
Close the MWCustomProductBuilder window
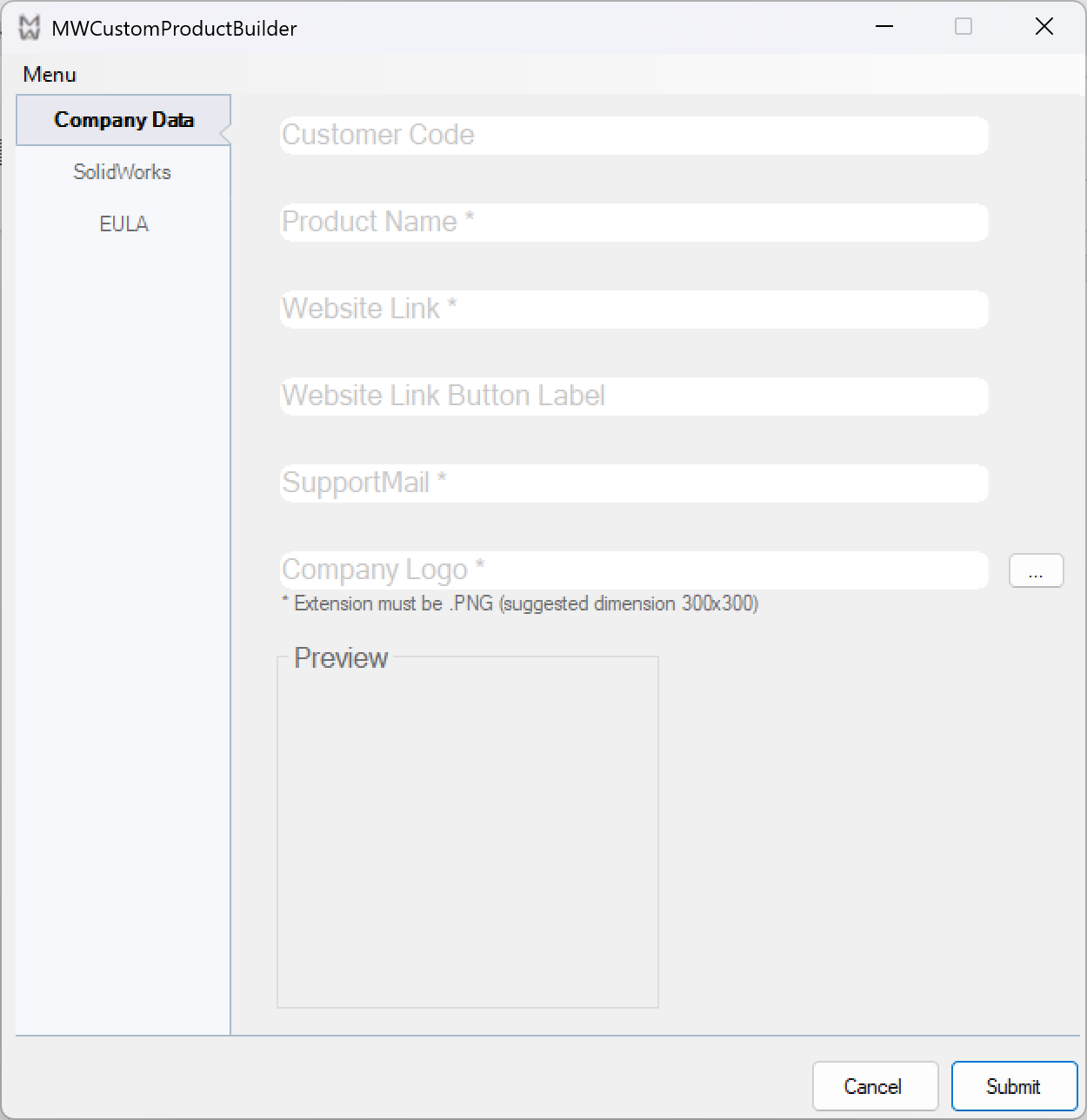pos(1044,27)
